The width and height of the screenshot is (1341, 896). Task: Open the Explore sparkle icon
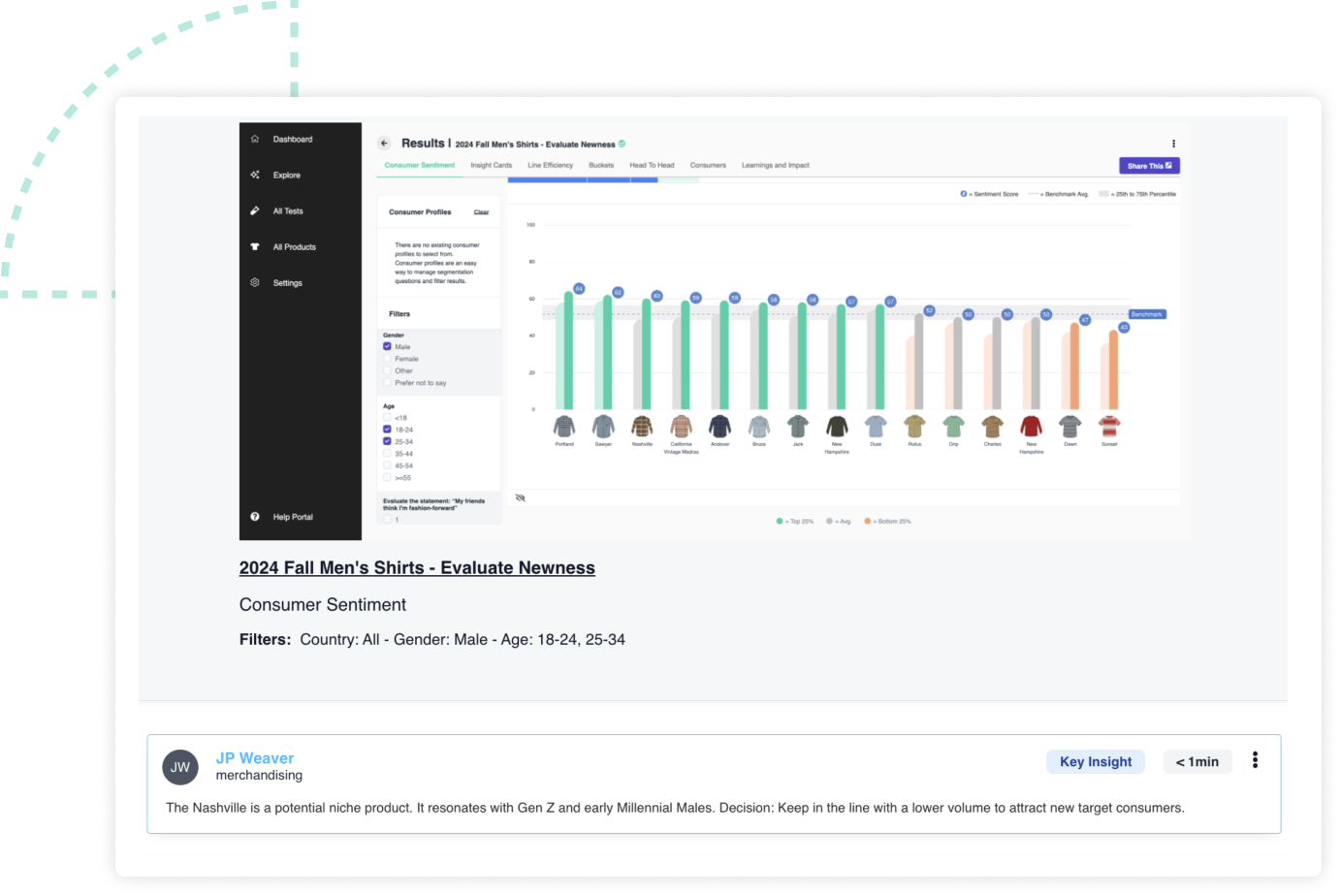point(255,175)
